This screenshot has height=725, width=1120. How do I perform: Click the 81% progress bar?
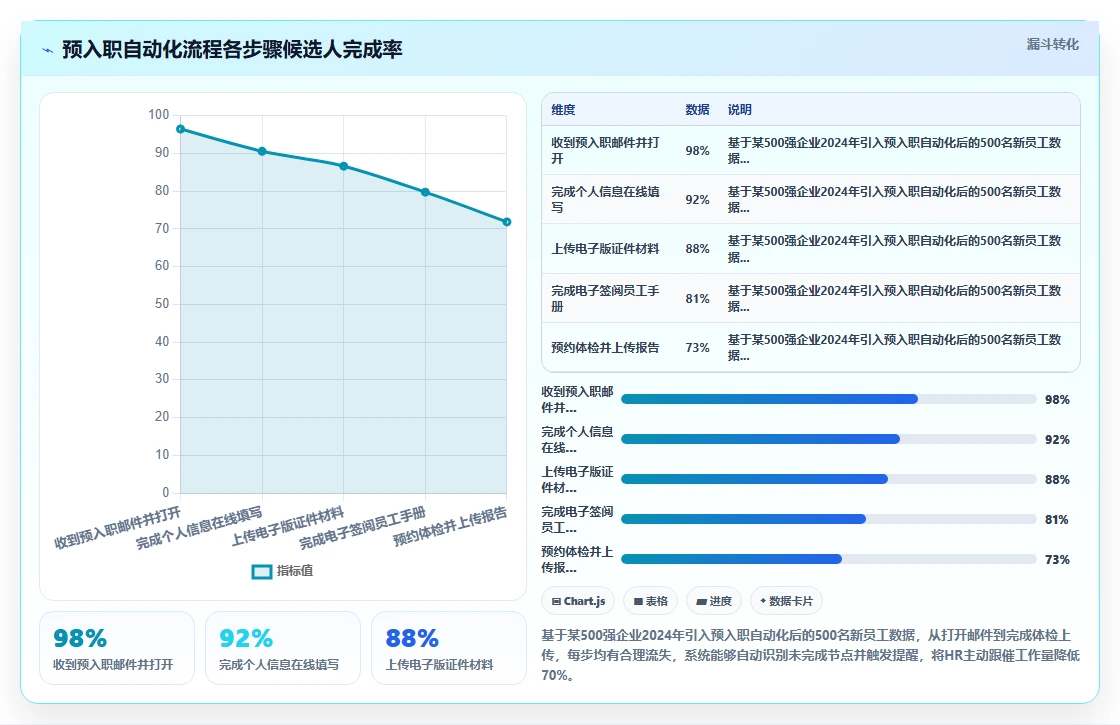(829, 519)
